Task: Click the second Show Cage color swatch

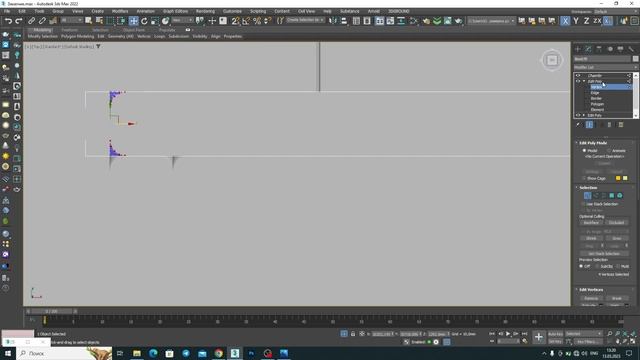Action: click(x=625, y=178)
